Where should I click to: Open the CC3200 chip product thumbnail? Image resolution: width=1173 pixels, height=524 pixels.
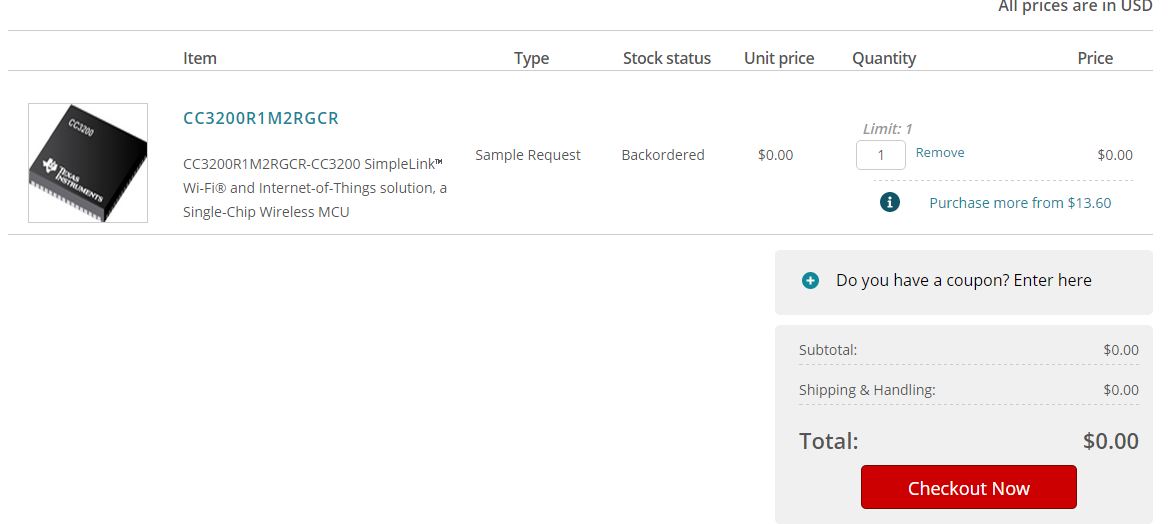88,163
